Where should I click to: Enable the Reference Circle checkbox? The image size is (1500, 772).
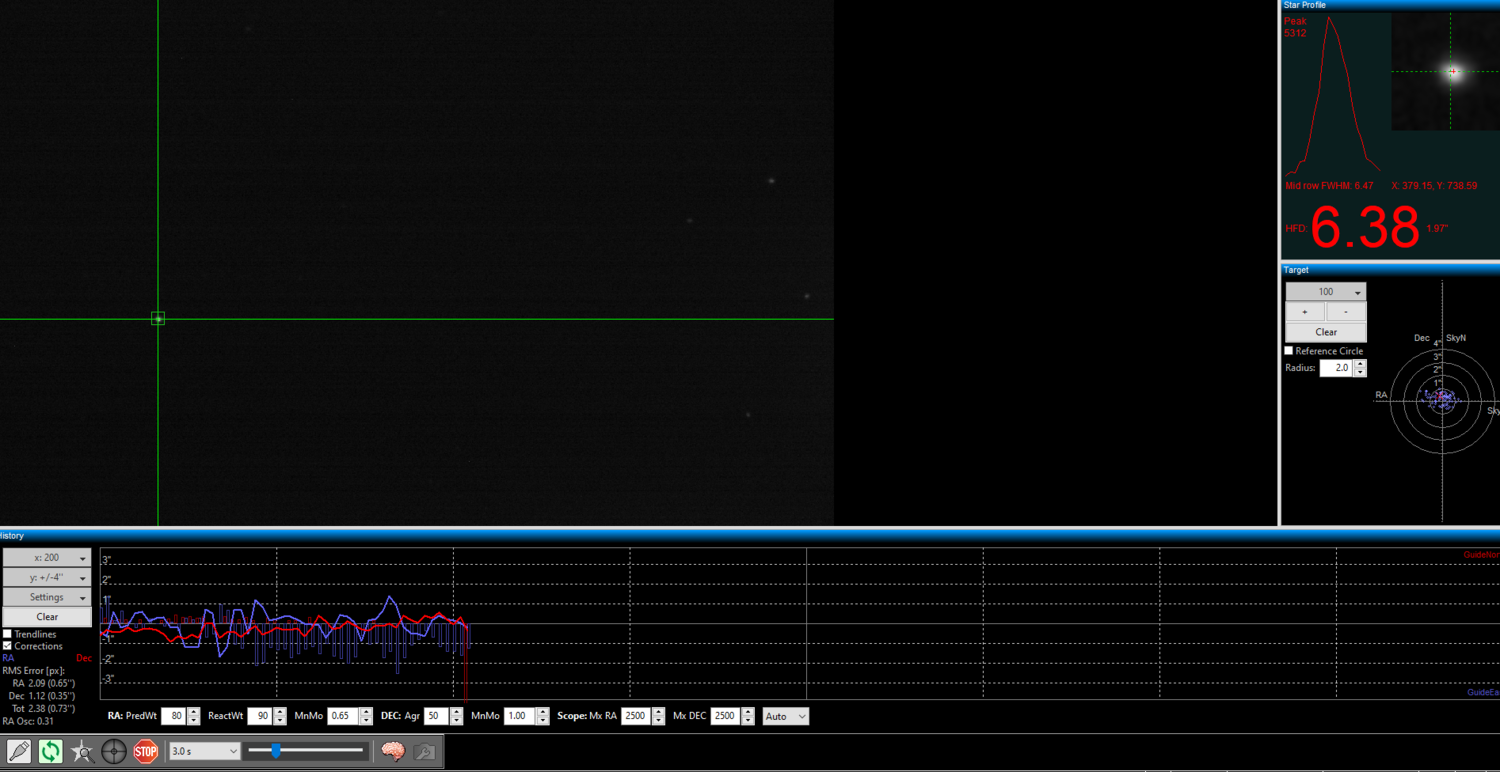(x=1288, y=351)
